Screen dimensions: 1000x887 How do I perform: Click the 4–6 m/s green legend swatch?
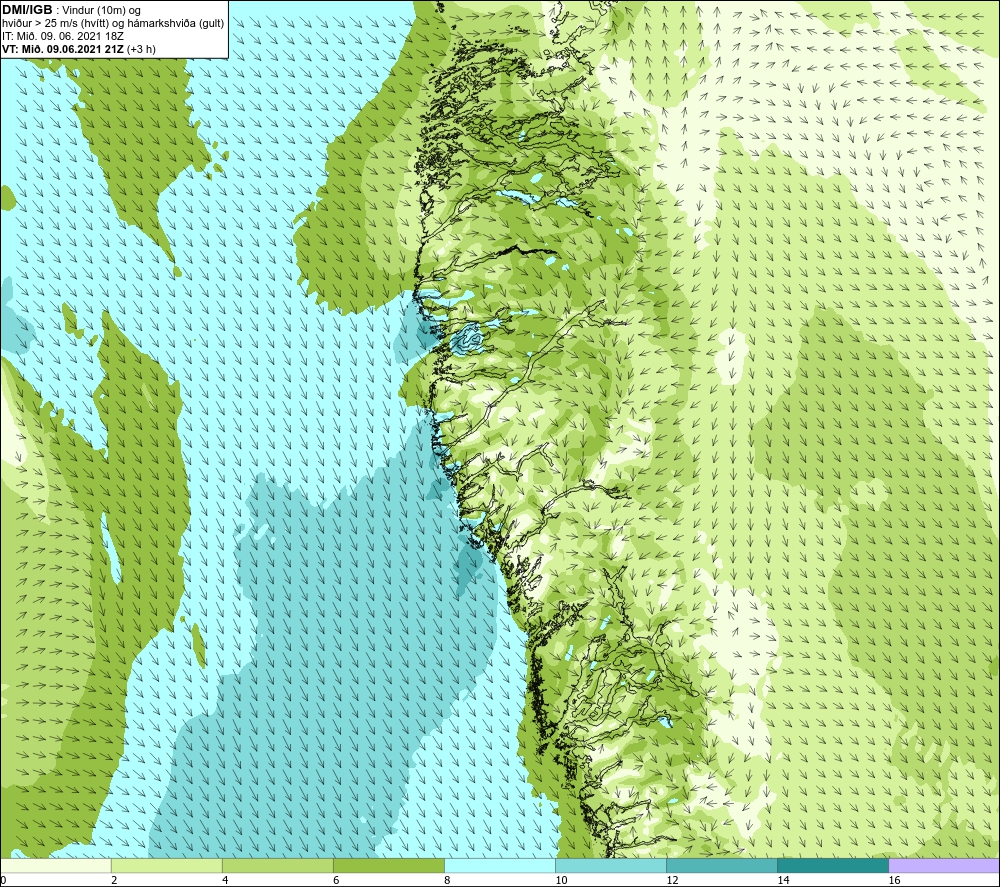click(278, 866)
